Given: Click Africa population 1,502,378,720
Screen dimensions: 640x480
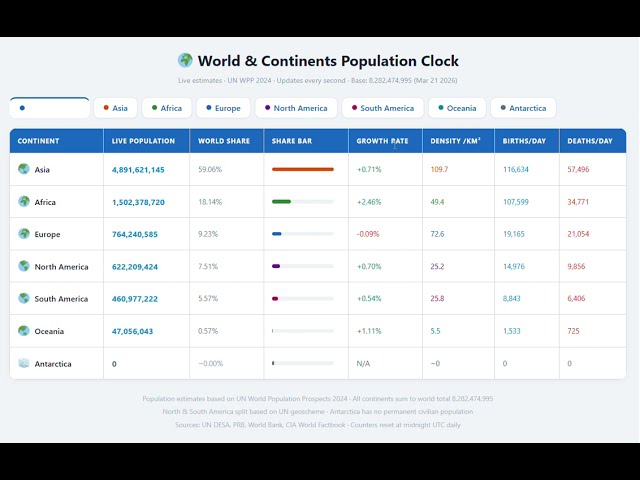Looking at the screenshot, I should (138, 202).
